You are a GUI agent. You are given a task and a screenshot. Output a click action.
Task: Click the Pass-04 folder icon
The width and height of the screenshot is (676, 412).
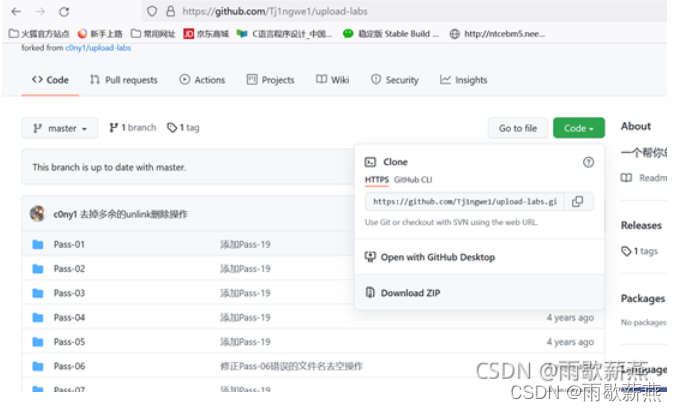point(38,318)
